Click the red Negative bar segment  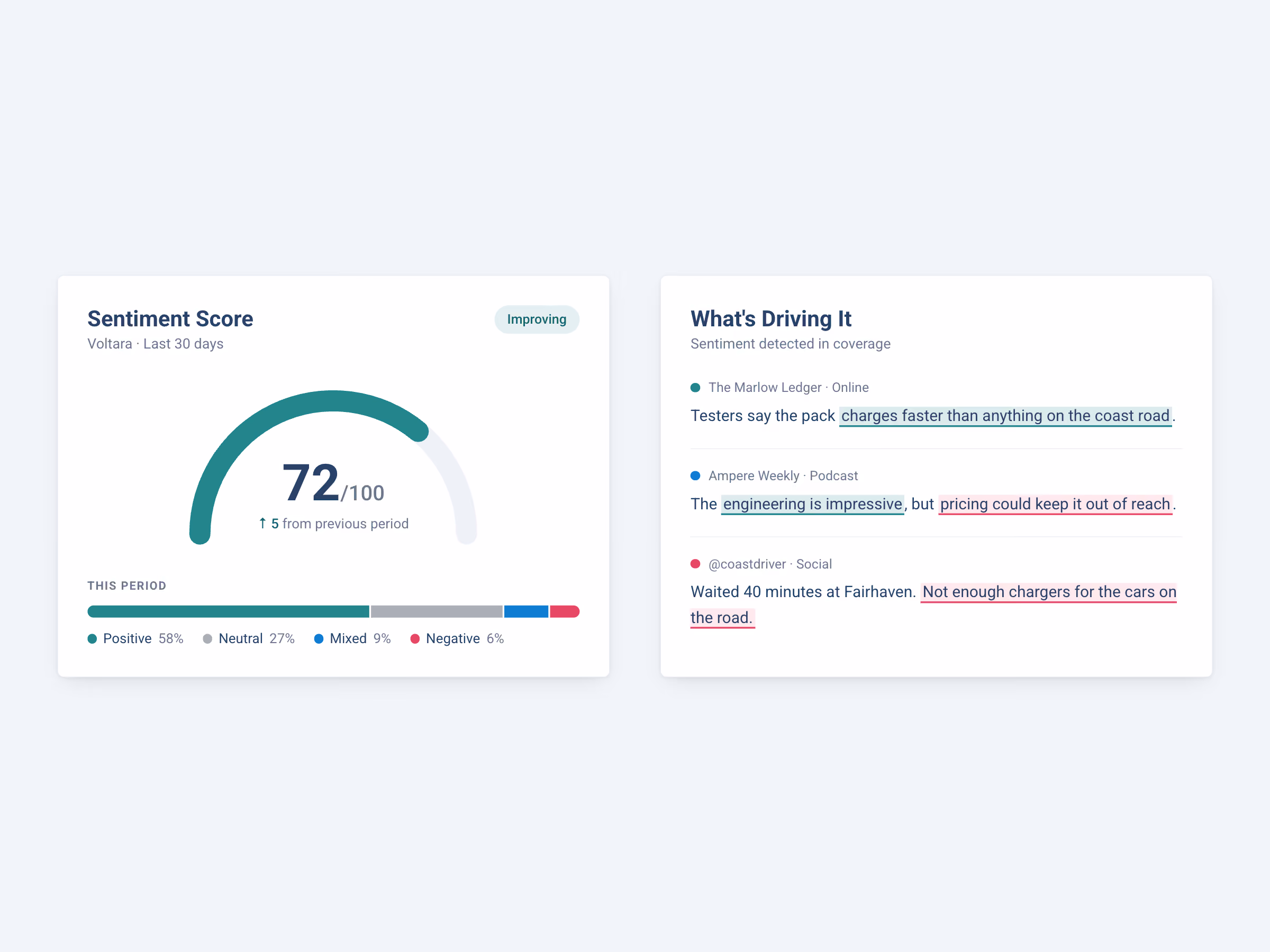(565, 612)
